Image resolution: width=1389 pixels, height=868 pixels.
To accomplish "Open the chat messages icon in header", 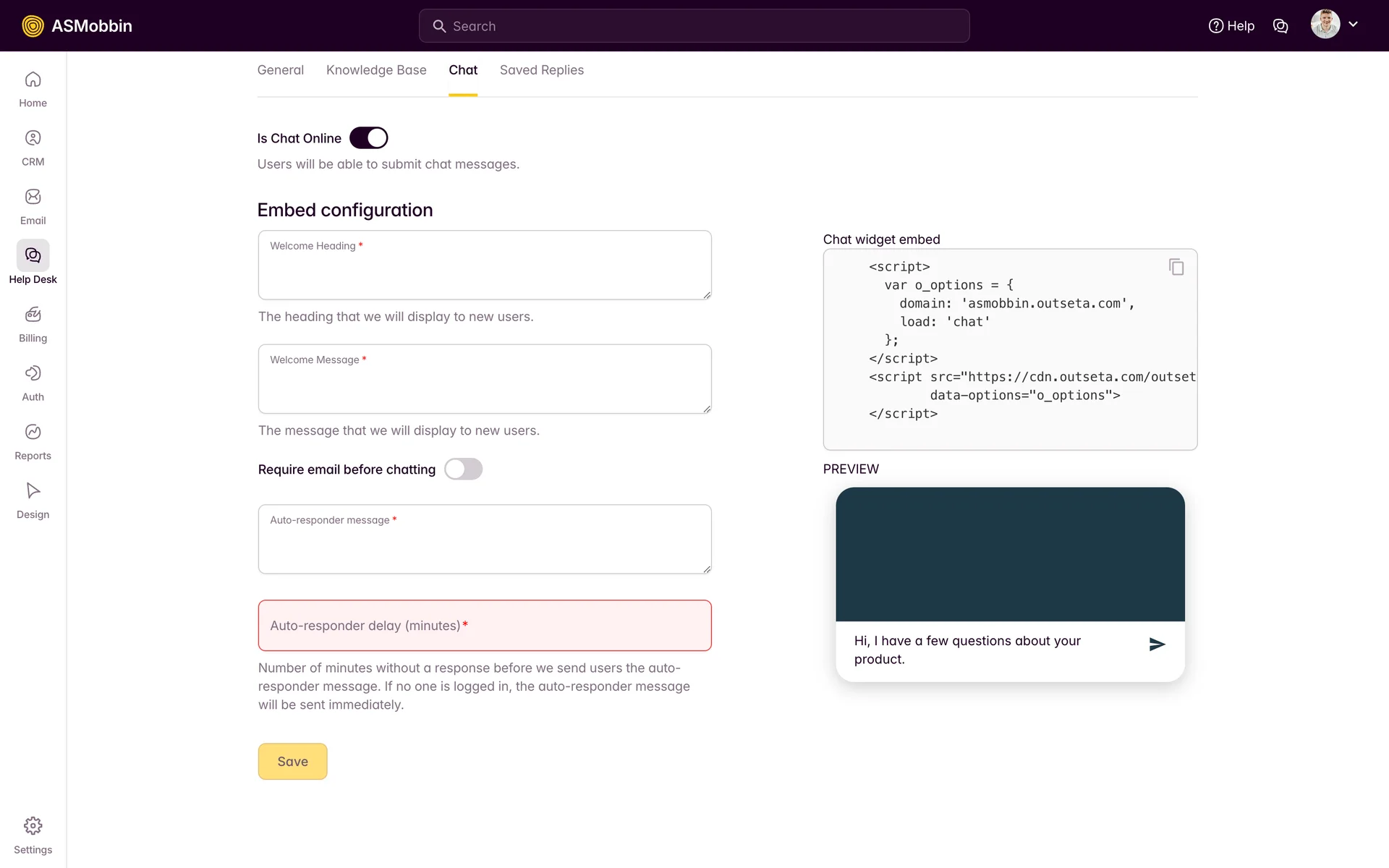I will coord(1280,26).
